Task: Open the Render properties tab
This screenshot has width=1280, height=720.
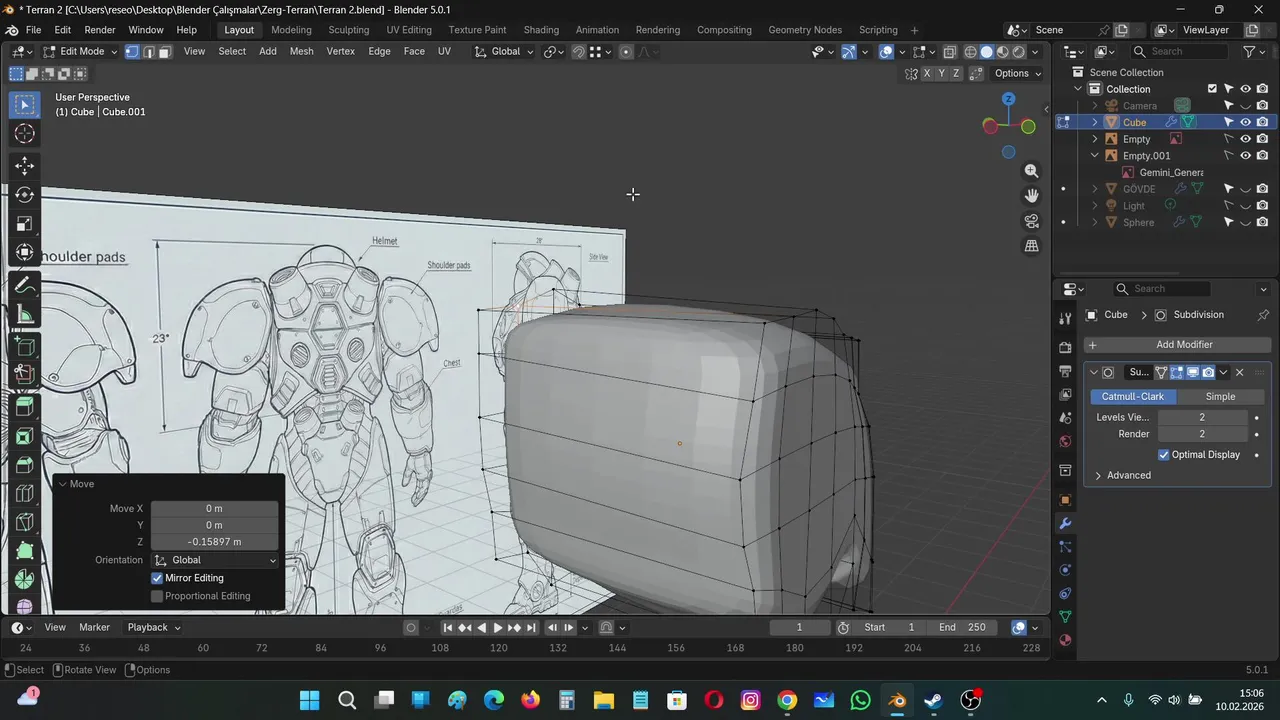Action: pyautogui.click(x=1065, y=347)
